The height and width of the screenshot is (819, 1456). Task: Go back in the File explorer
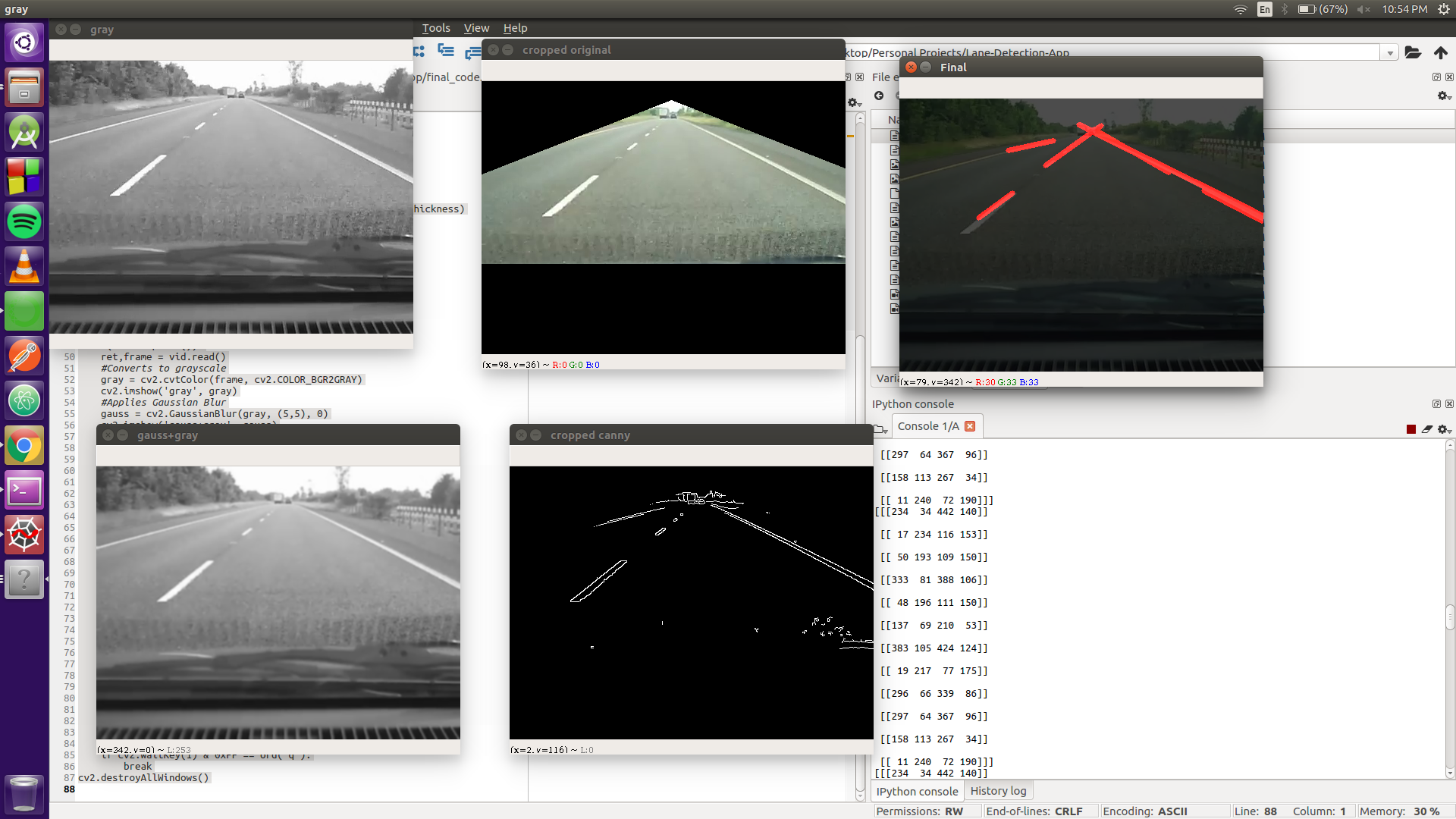point(879,96)
